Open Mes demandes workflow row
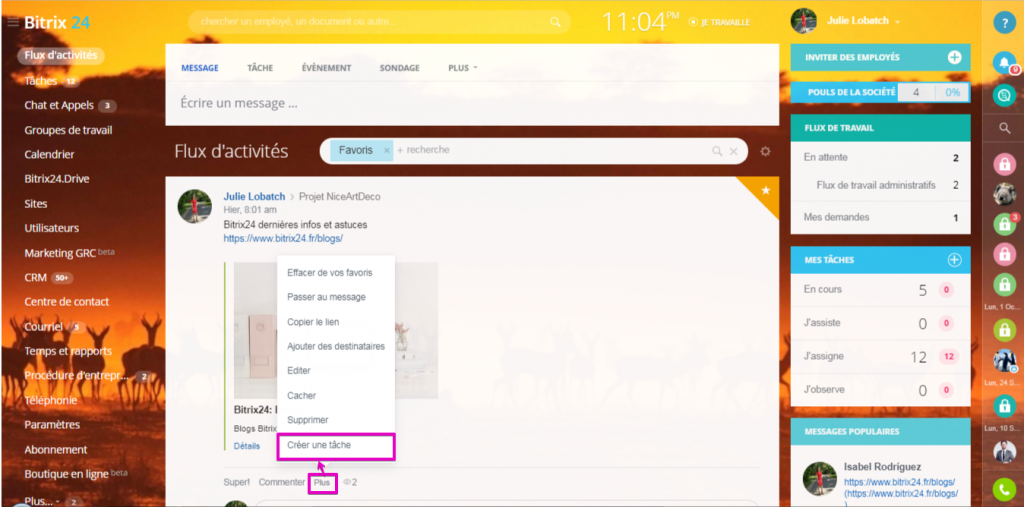Image resolution: width=1024 pixels, height=507 pixels. pyautogui.click(x=880, y=218)
